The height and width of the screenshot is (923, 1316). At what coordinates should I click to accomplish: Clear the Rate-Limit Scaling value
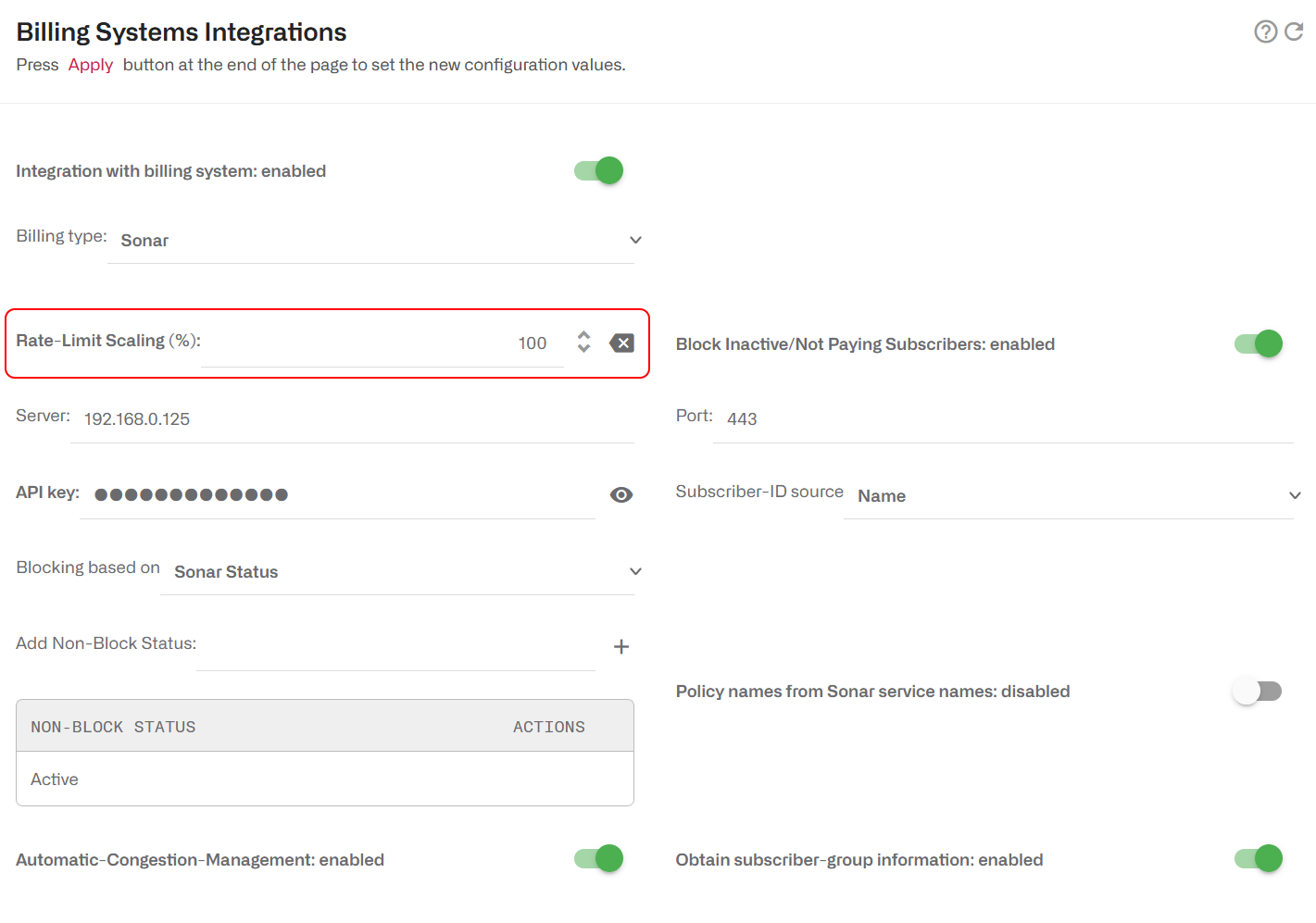click(621, 343)
